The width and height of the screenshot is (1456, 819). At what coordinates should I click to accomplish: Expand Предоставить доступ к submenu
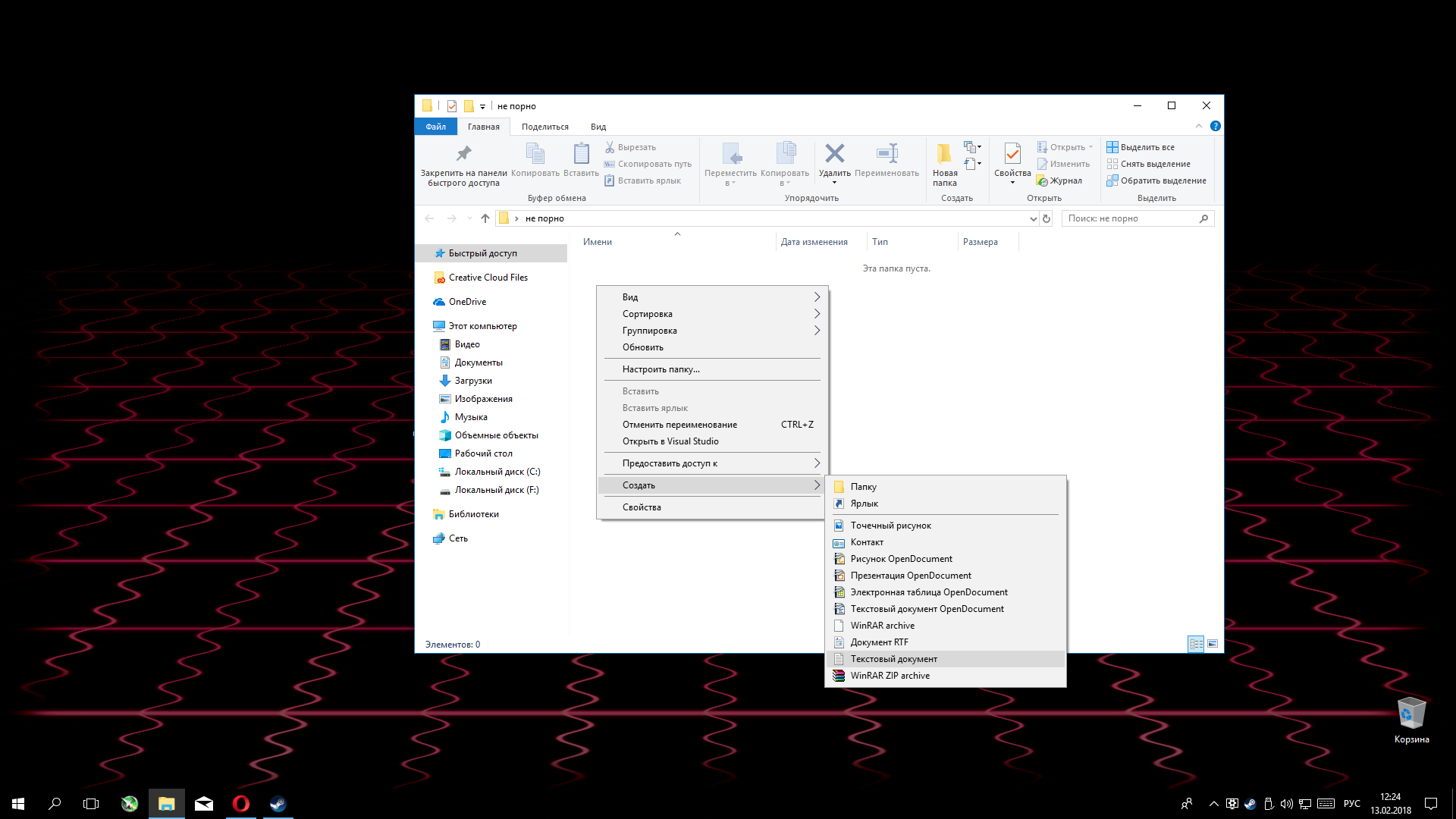click(x=711, y=463)
